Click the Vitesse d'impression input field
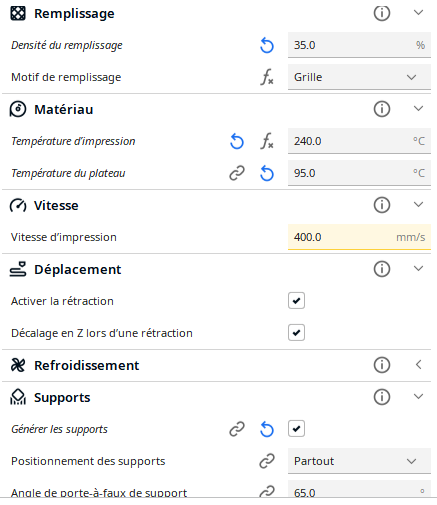 [x=359, y=237]
